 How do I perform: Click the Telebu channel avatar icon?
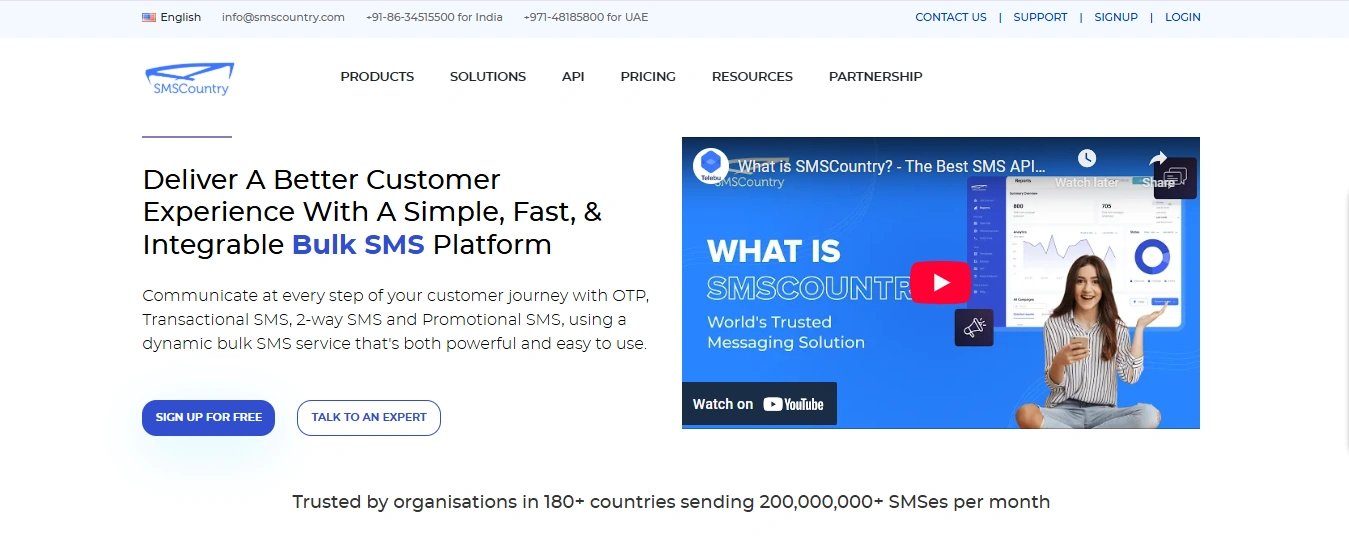711,165
